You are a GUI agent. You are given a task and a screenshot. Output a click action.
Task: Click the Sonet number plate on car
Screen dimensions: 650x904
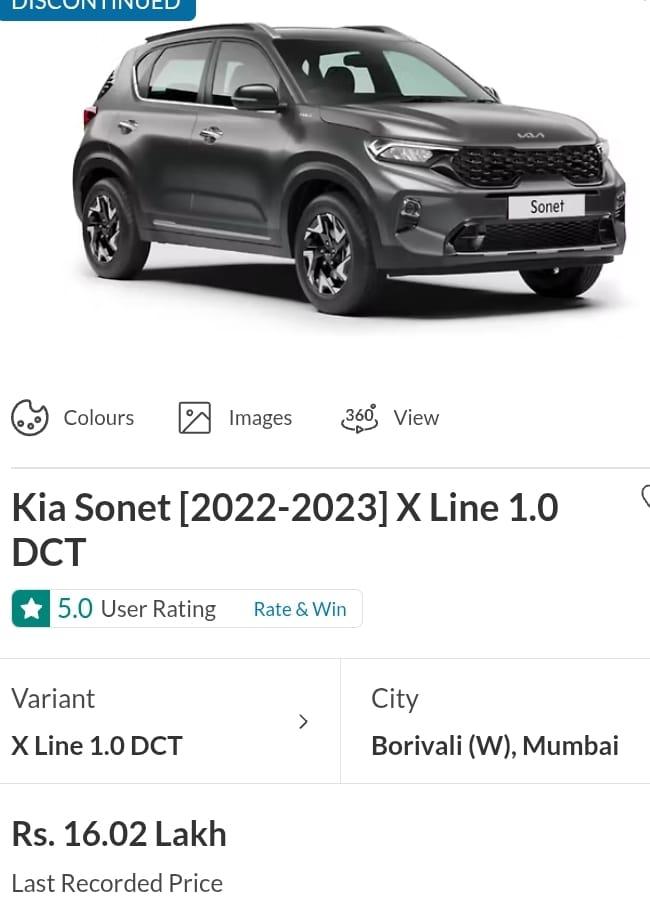546,206
